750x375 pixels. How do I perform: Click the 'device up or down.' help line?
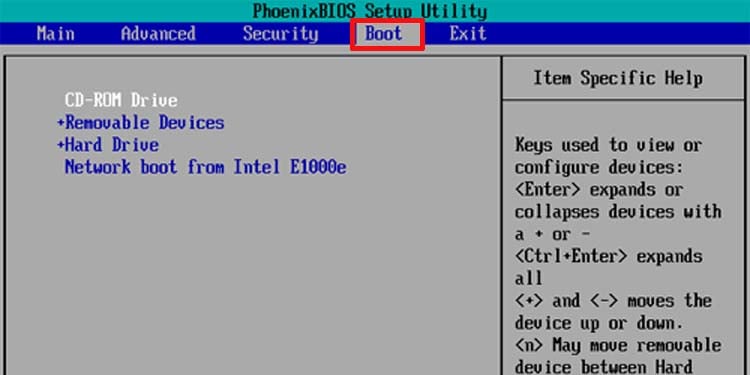(599, 323)
